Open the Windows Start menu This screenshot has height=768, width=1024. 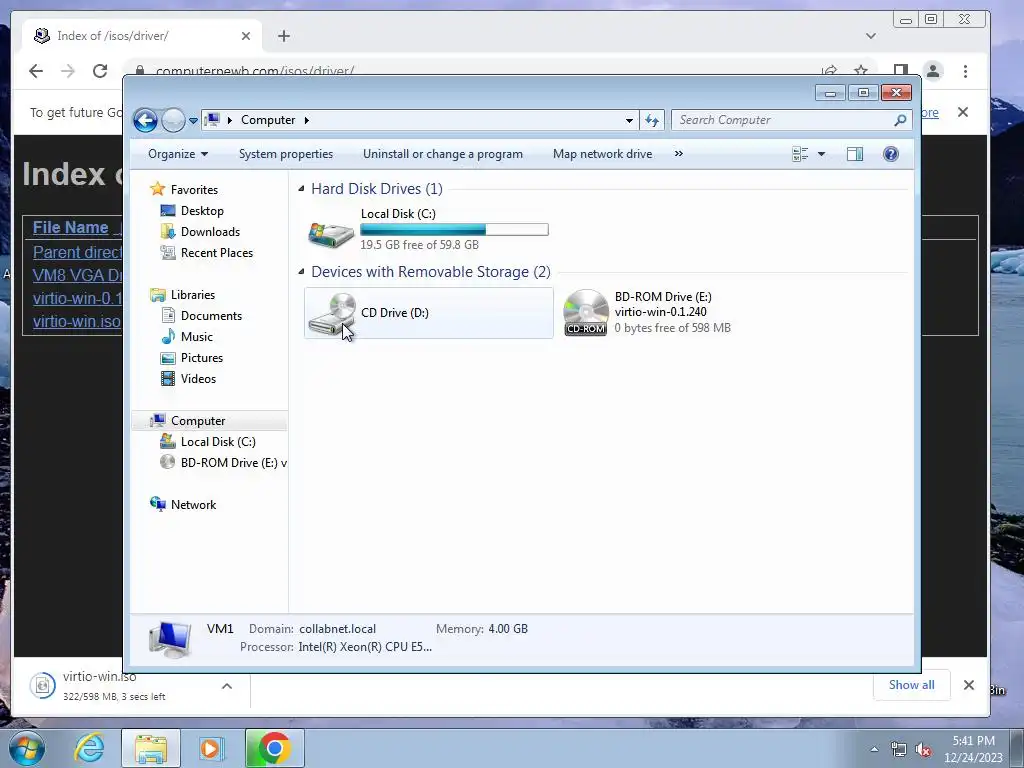point(26,748)
